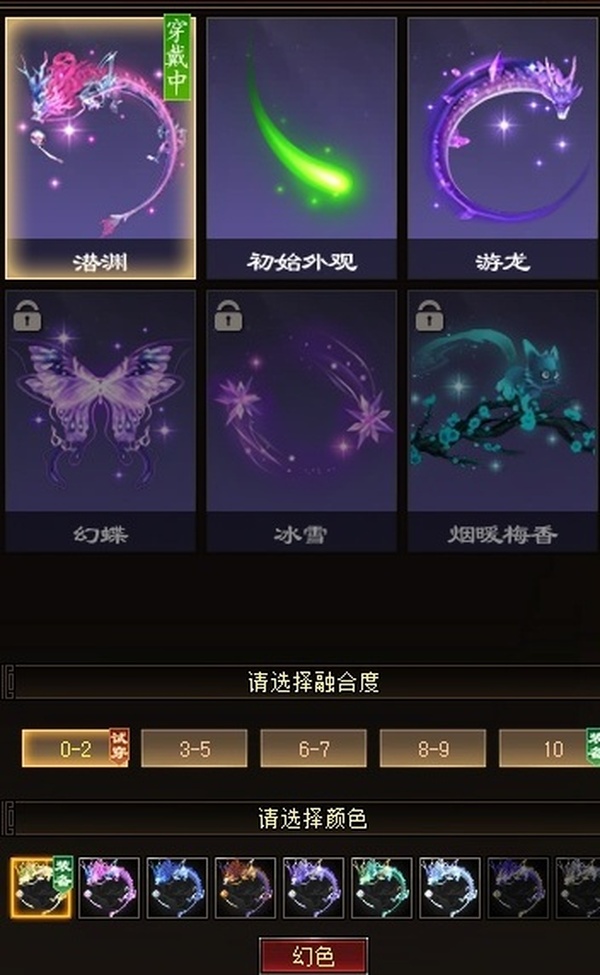
Task: Select the 潜渊 dragon appearance card
Action: [x=100, y=148]
